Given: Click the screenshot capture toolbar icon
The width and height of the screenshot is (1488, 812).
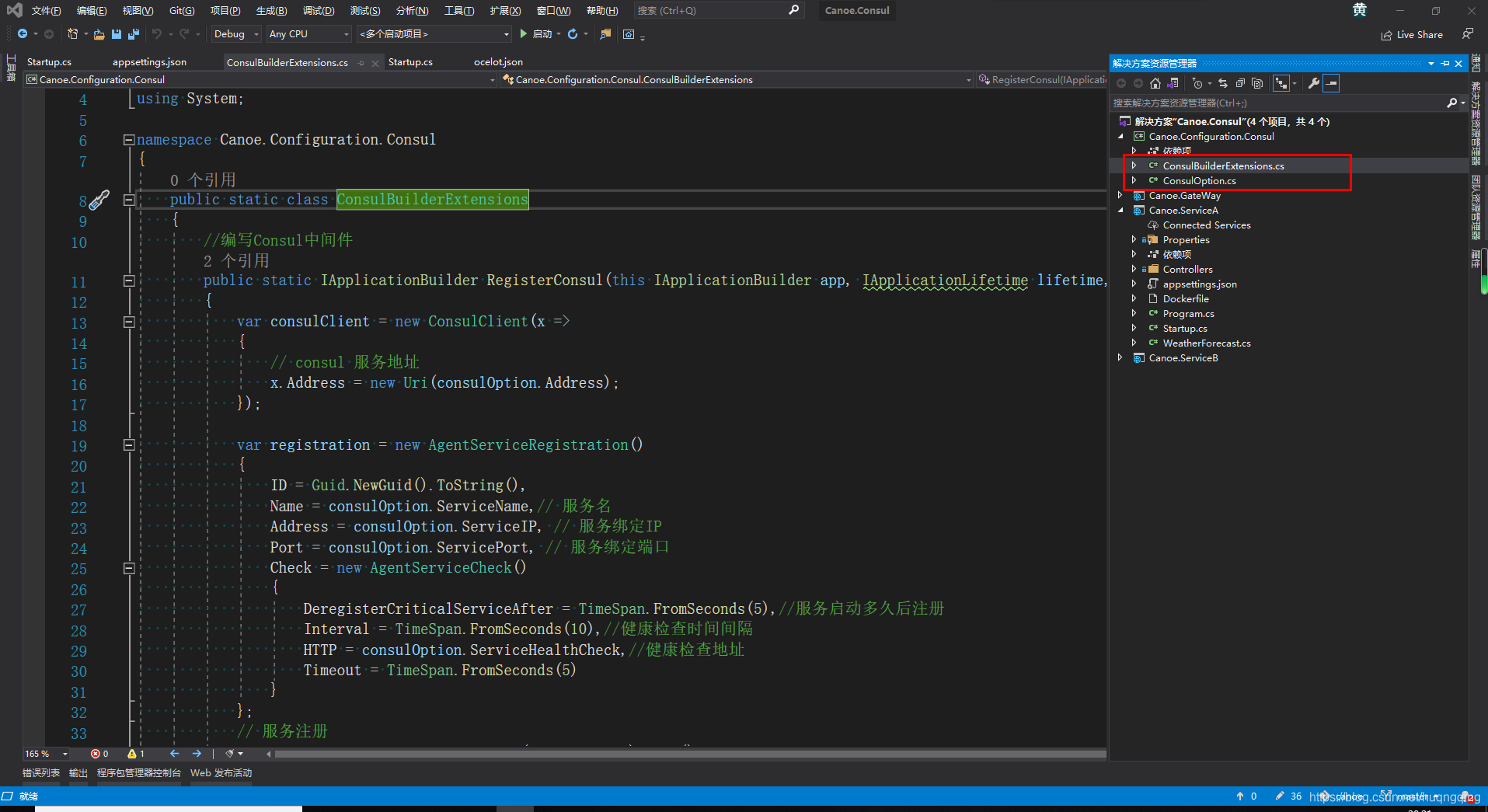Looking at the screenshot, I should pos(629,34).
